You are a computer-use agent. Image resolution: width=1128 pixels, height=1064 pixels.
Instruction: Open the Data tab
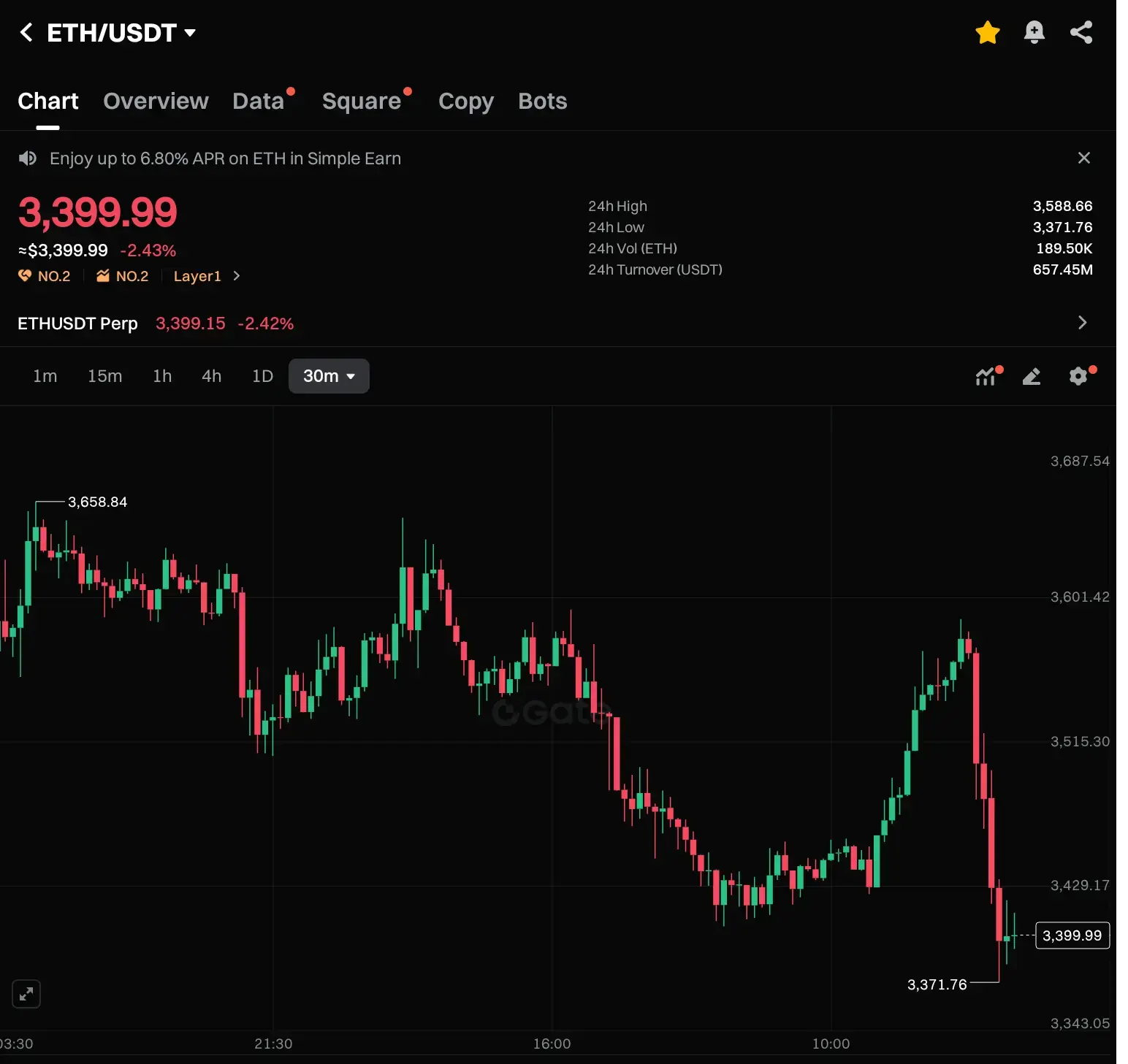259,101
